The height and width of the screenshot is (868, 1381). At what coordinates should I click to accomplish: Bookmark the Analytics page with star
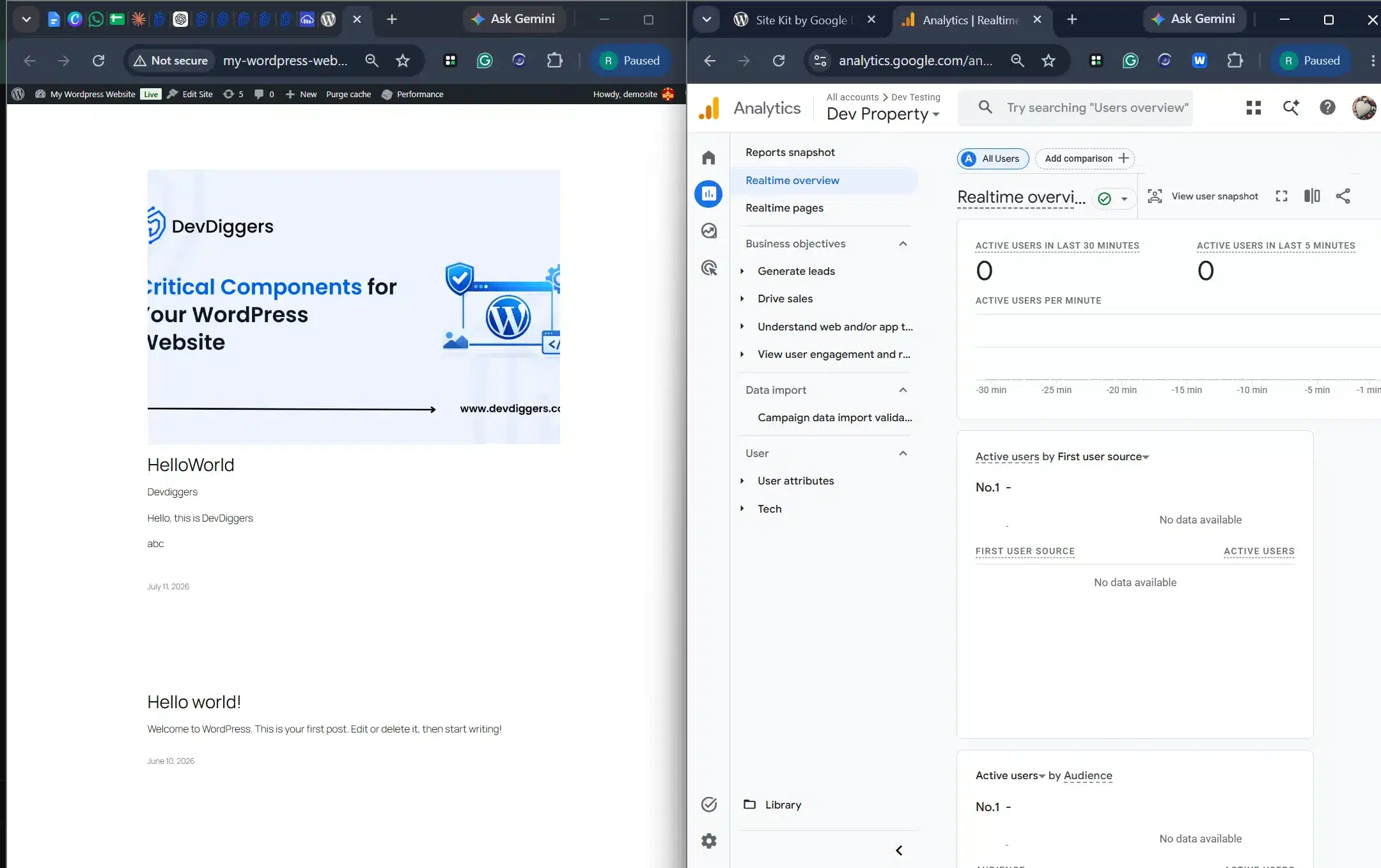(x=1049, y=61)
